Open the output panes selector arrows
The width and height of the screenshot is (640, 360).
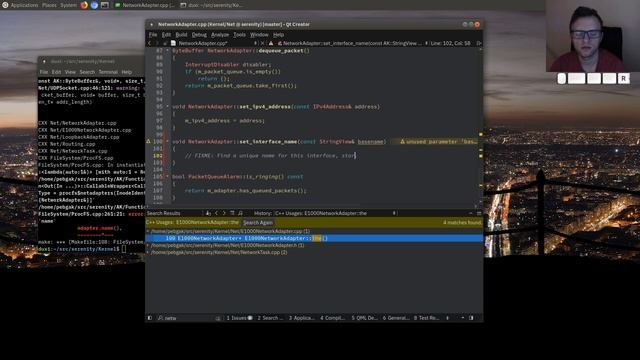pos(447,318)
